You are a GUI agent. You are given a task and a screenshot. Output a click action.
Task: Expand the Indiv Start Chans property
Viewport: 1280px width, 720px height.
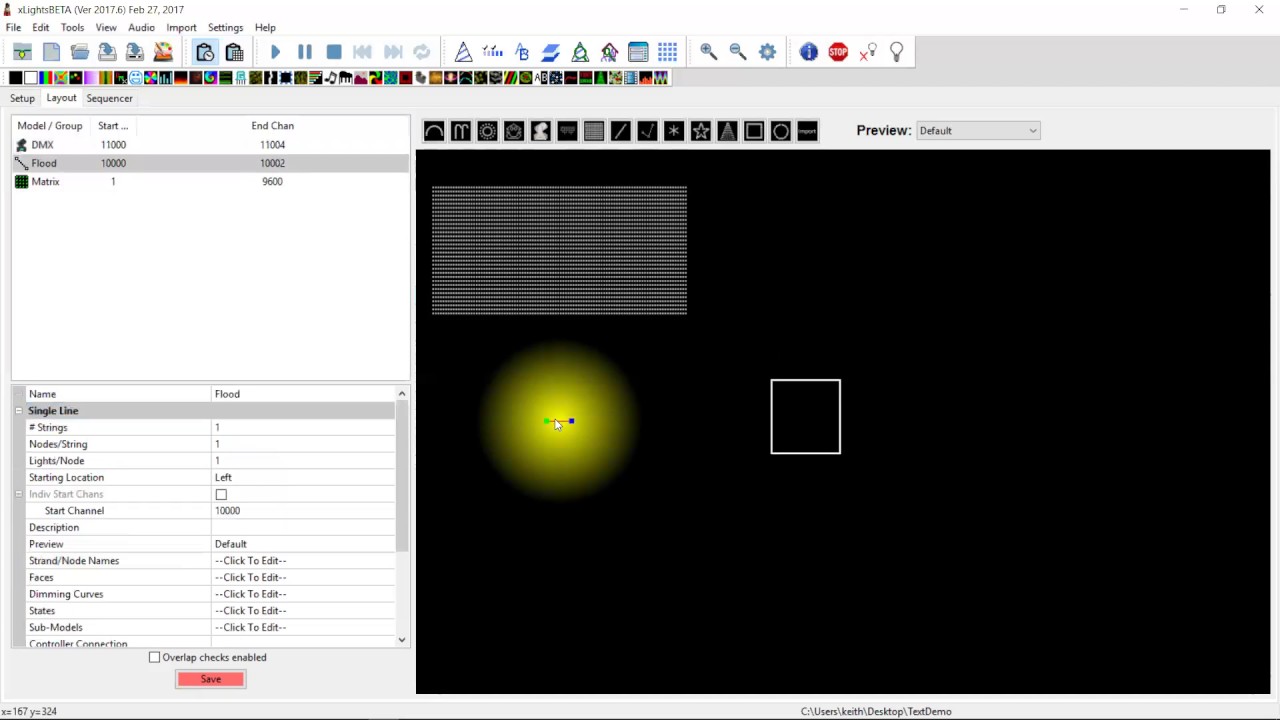[x=18, y=494]
